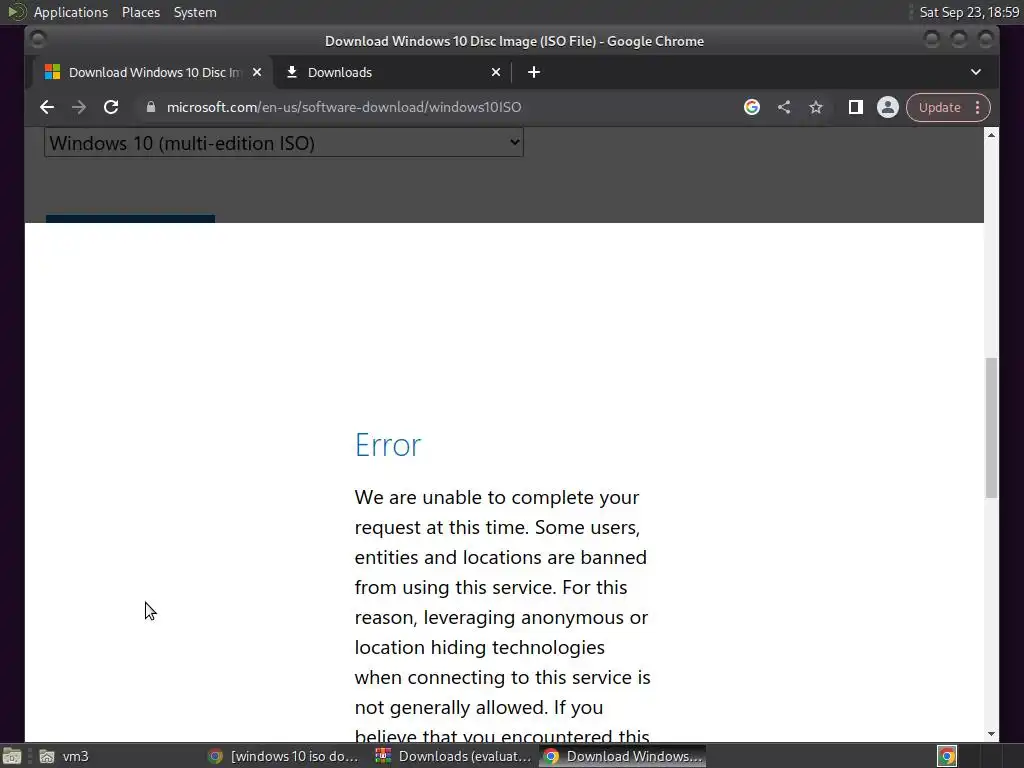Reload the Microsoft download page
The width and height of the screenshot is (1024, 768).
point(111,107)
